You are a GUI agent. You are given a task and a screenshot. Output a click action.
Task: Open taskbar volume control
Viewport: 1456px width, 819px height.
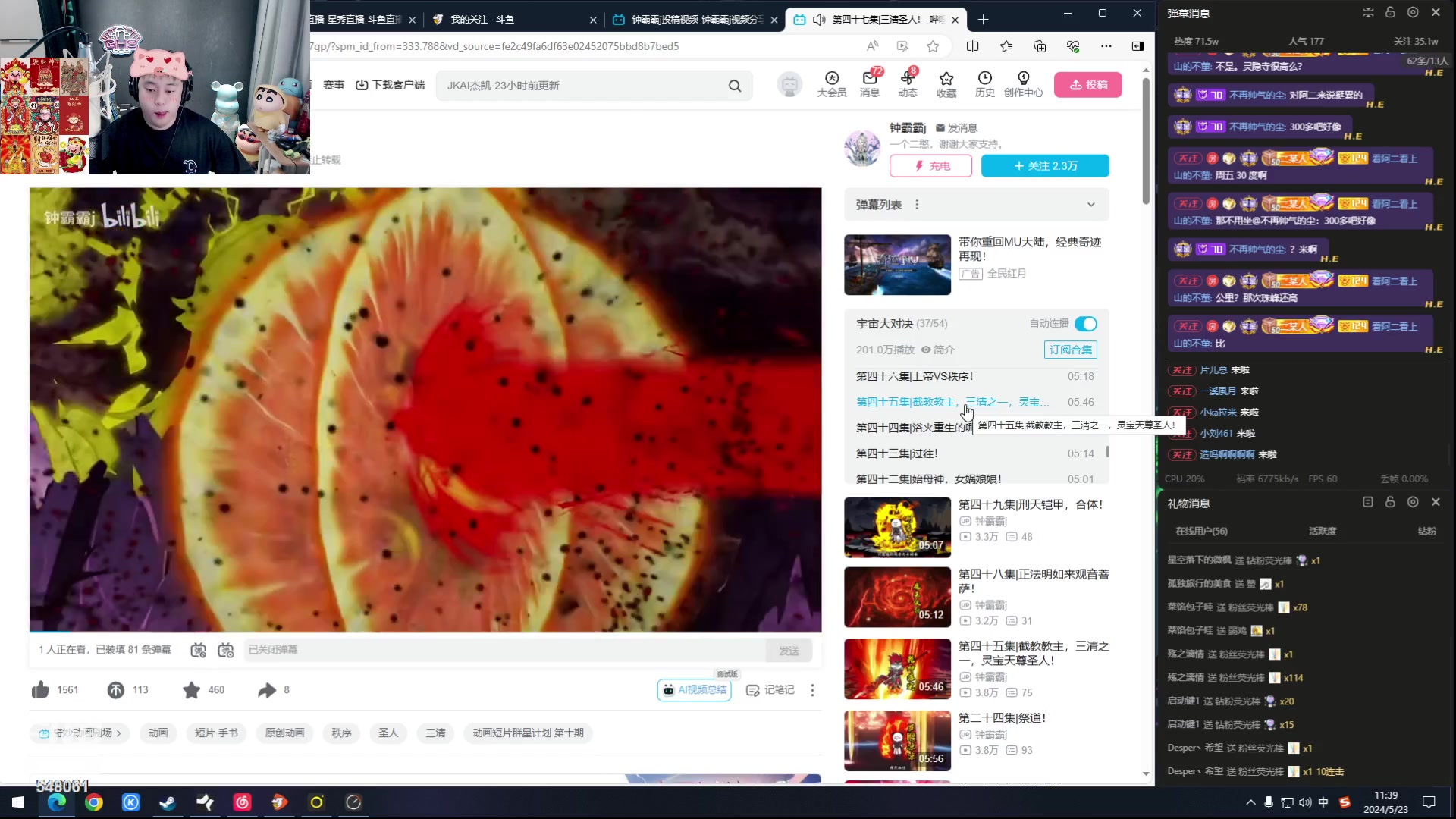[1305, 802]
